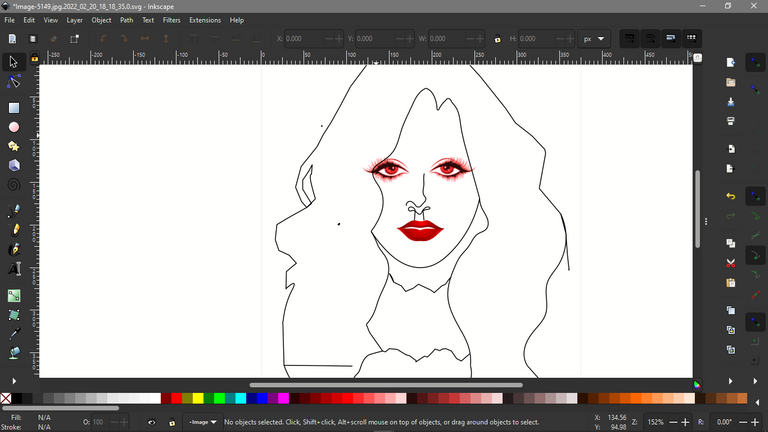Screen dimensions: 768x432
Task: Toggle move patterns with object
Action: click(x=691, y=38)
